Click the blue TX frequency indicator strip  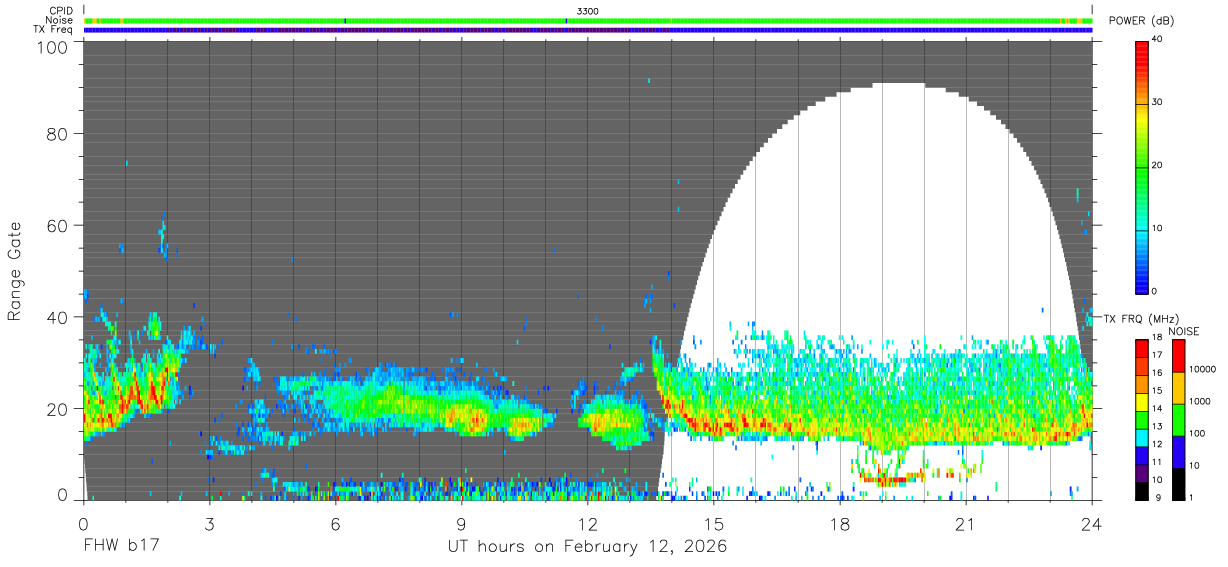[x=588, y=30]
